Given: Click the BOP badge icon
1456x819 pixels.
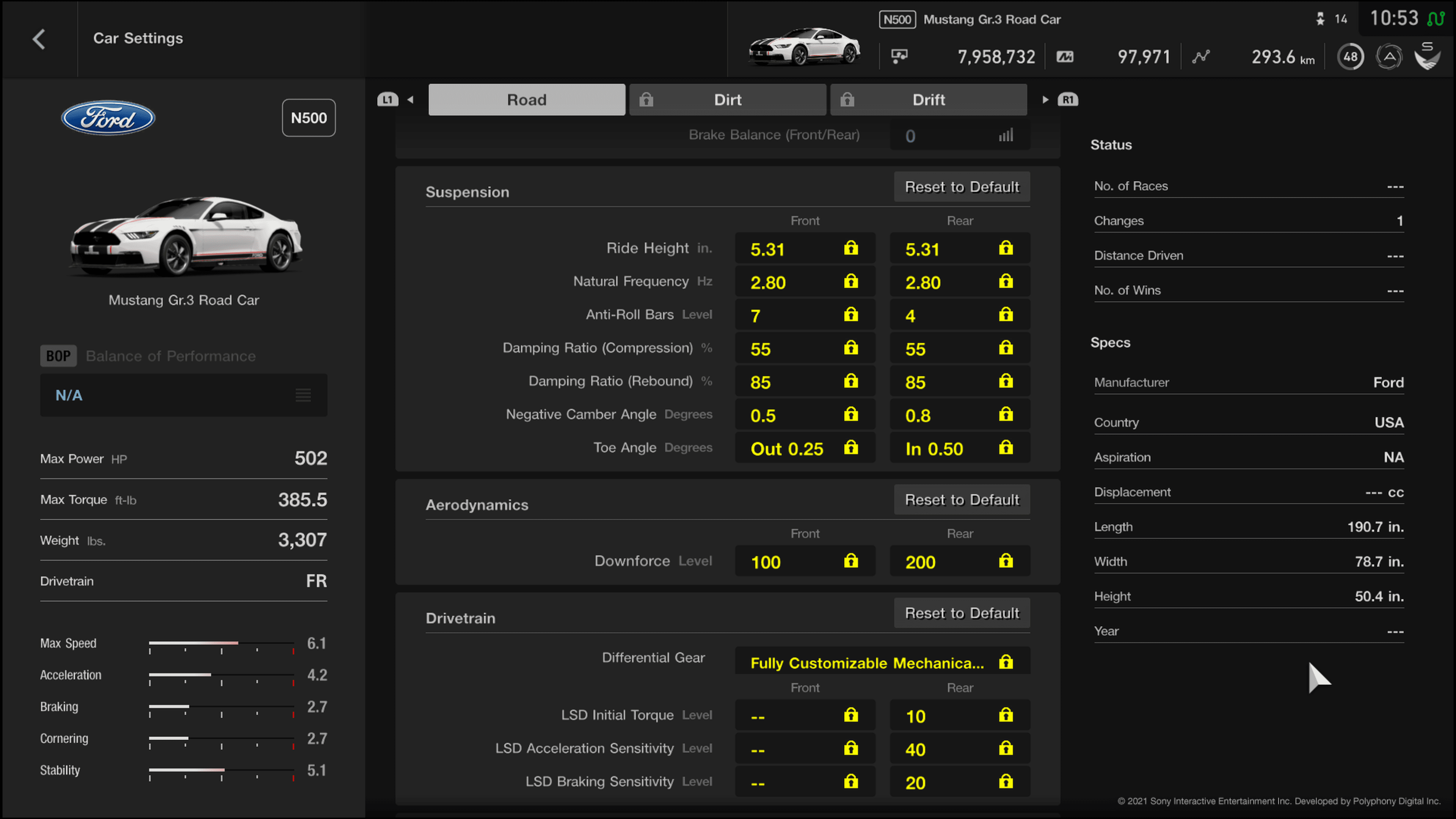Looking at the screenshot, I should coord(58,356).
